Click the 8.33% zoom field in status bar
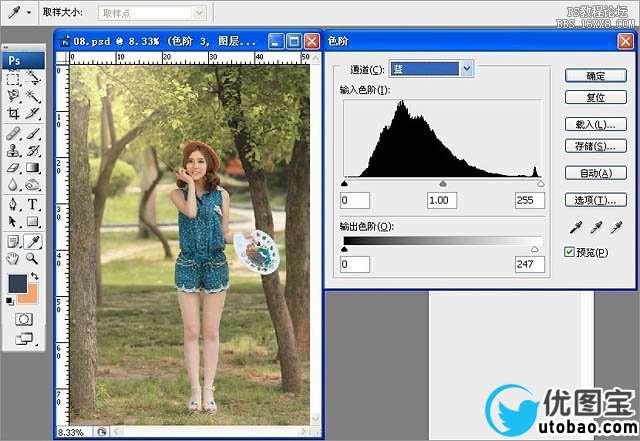 coord(73,432)
